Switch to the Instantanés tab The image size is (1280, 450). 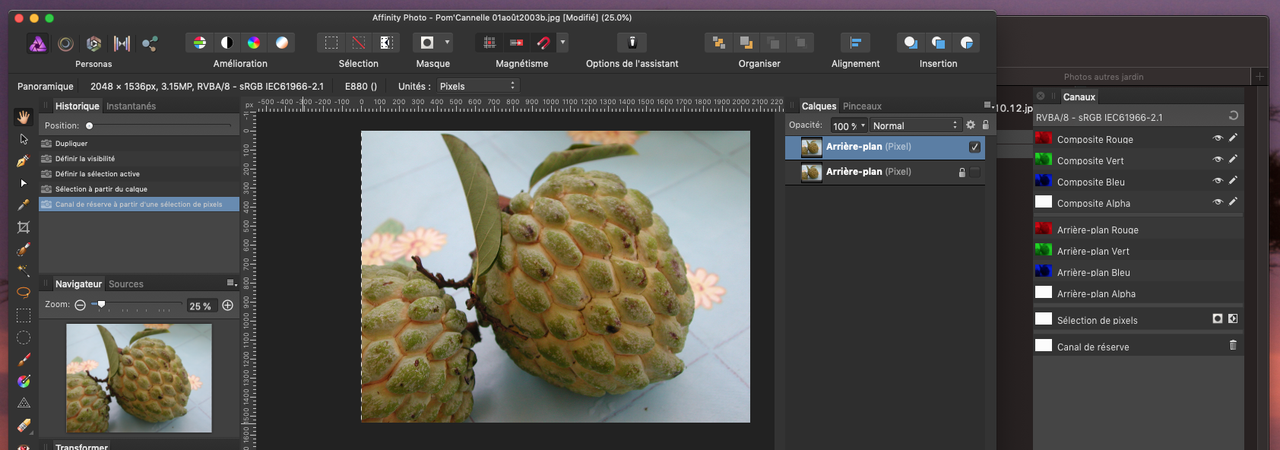pyautogui.click(x=131, y=106)
